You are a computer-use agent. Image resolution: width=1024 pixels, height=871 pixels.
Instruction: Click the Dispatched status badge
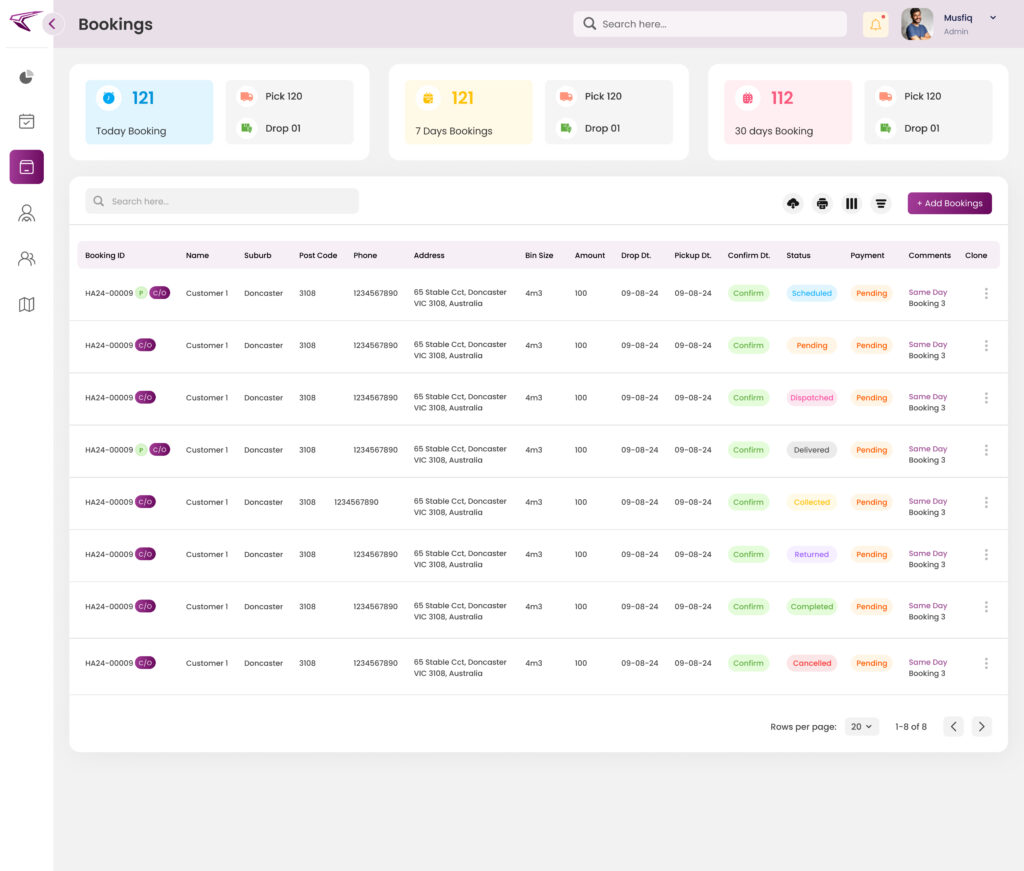click(x=811, y=398)
